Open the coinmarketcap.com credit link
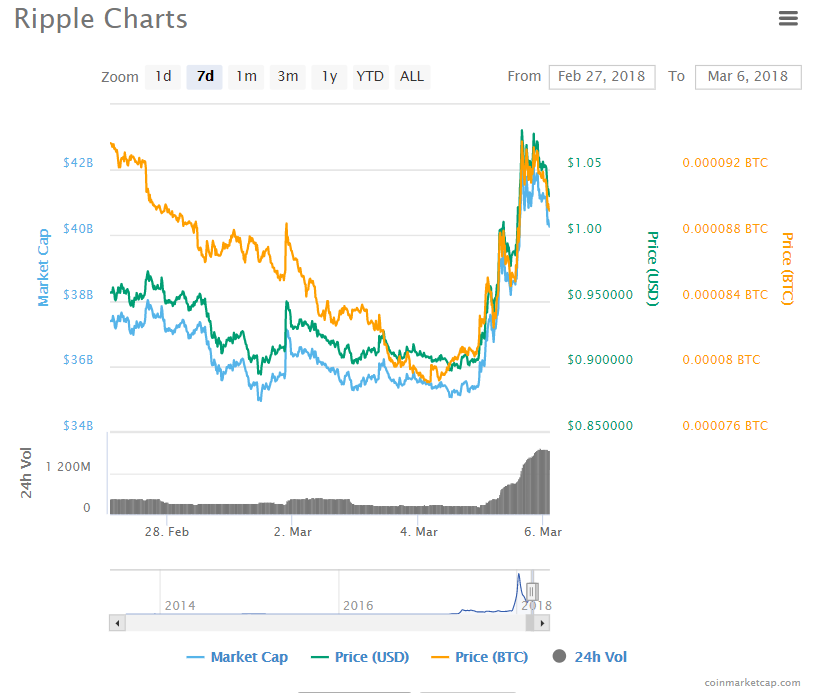The image size is (814, 693). (x=752, y=683)
